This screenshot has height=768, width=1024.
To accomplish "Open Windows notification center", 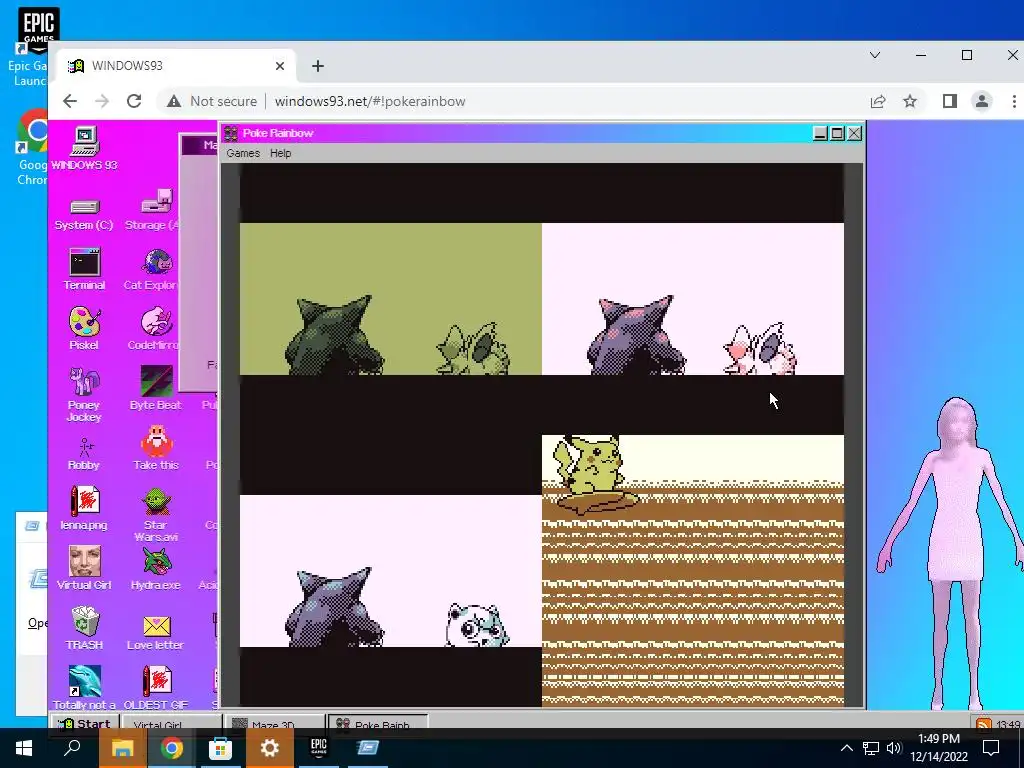I will [x=991, y=748].
